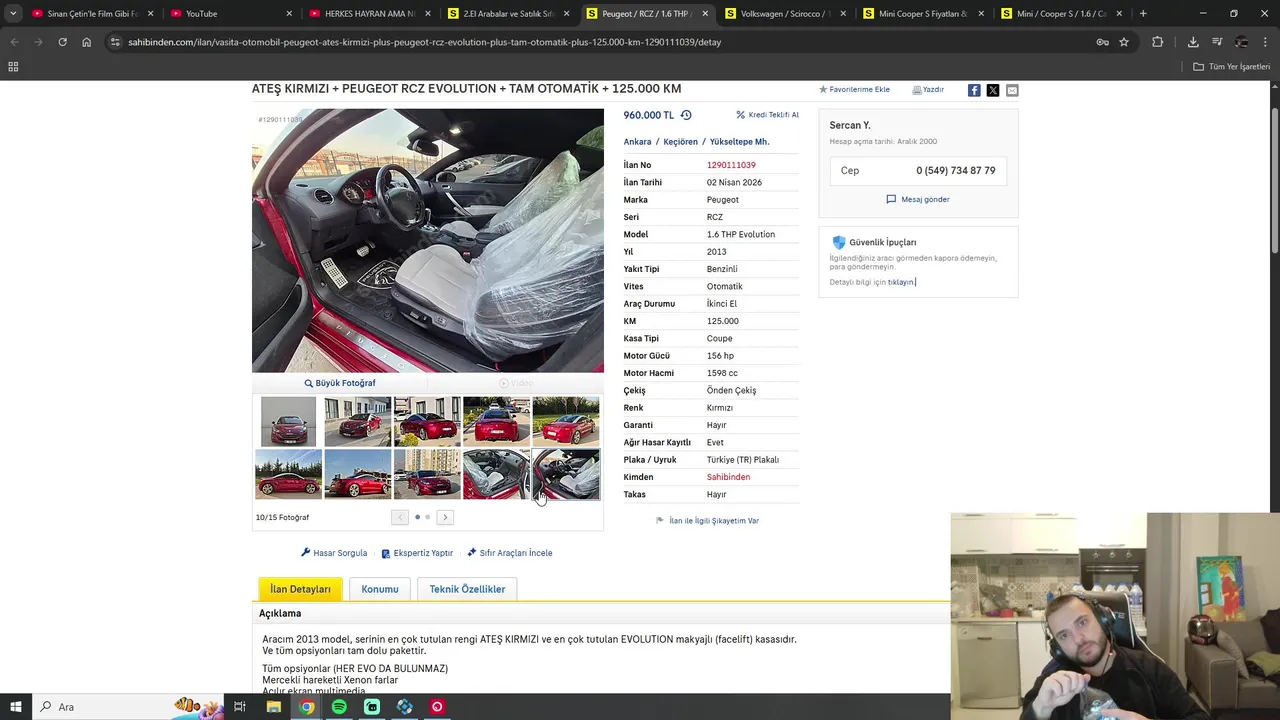Close the Peugeot RCZ browser tab
The height and width of the screenshot is (720, 1280).
pyautogui.click(x=705, y=14)
